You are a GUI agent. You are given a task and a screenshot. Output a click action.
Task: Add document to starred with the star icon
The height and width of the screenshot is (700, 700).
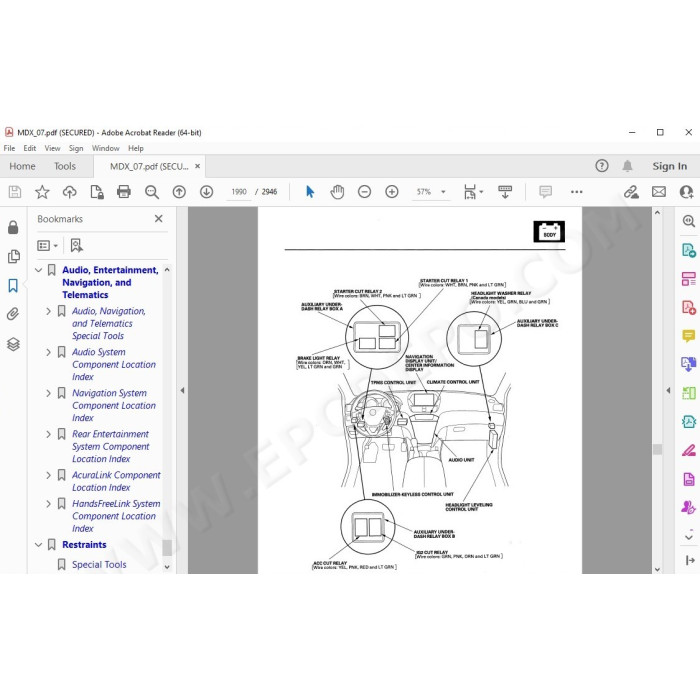42,192
